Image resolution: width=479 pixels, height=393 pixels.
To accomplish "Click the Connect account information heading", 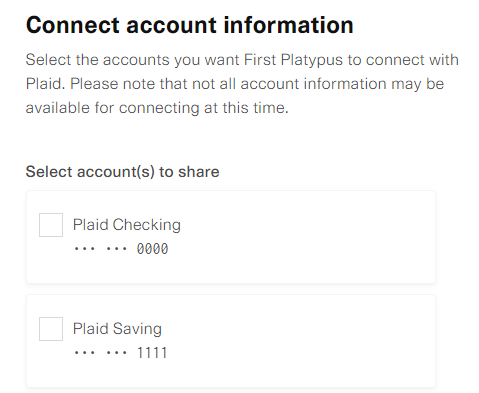I will pyautogui.click(x=190, y=25).
